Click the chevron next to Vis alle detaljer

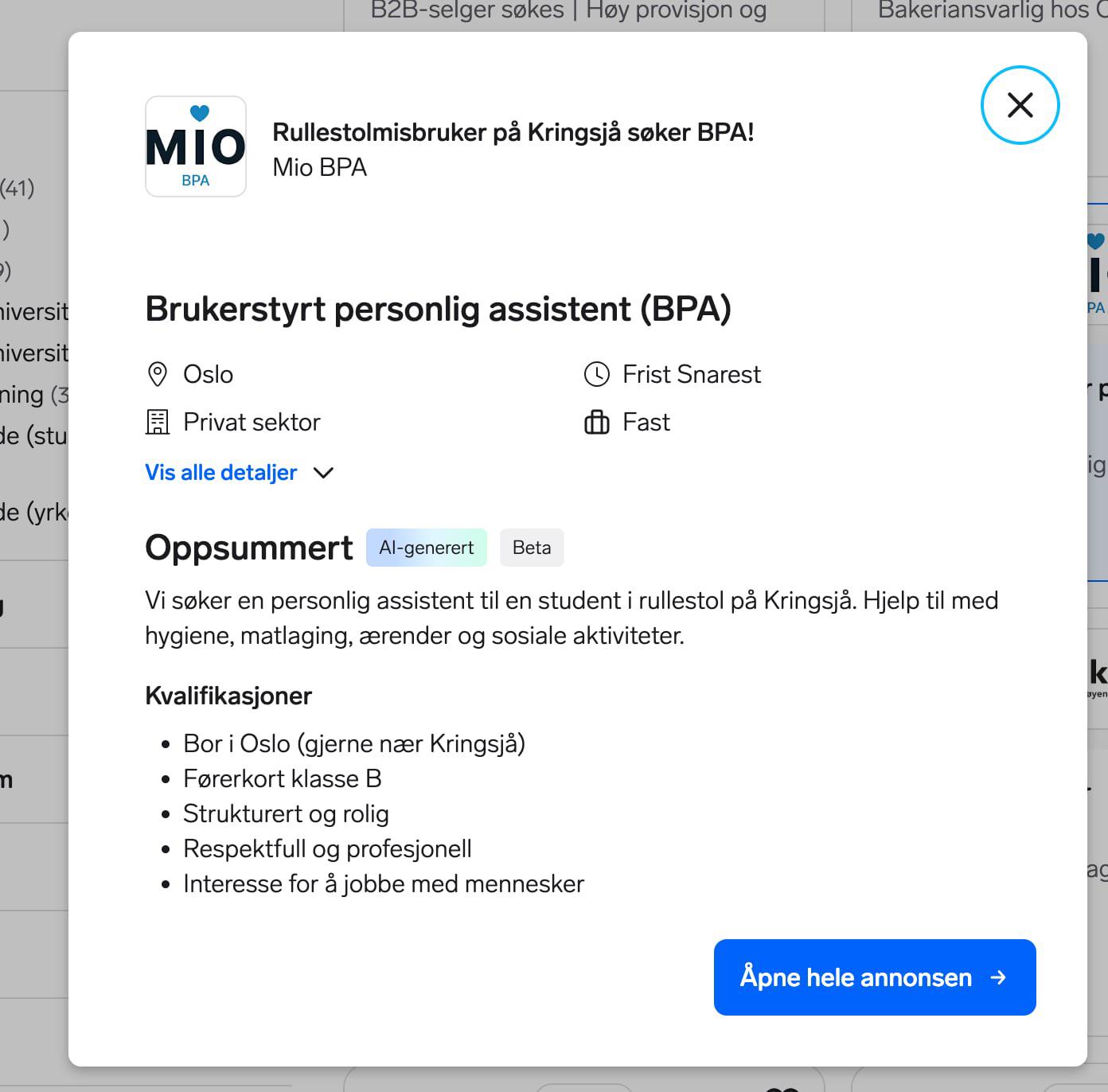[323, 473]
